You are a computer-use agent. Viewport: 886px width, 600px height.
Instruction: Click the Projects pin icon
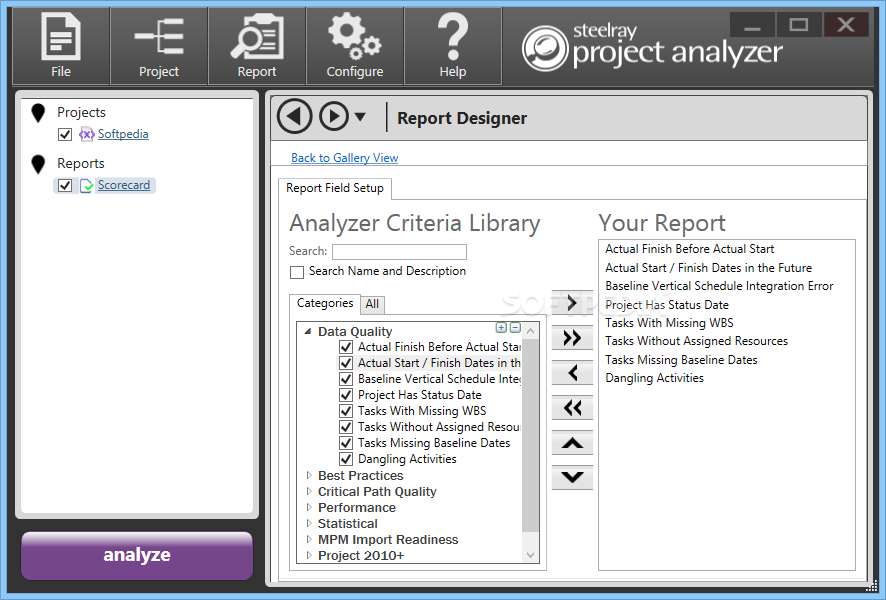[38, 113]
